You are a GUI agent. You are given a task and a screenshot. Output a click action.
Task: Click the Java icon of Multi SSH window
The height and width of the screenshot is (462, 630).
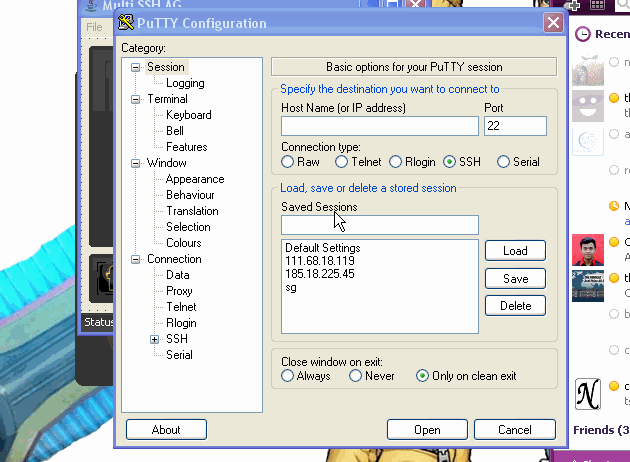tap(92, 5)
